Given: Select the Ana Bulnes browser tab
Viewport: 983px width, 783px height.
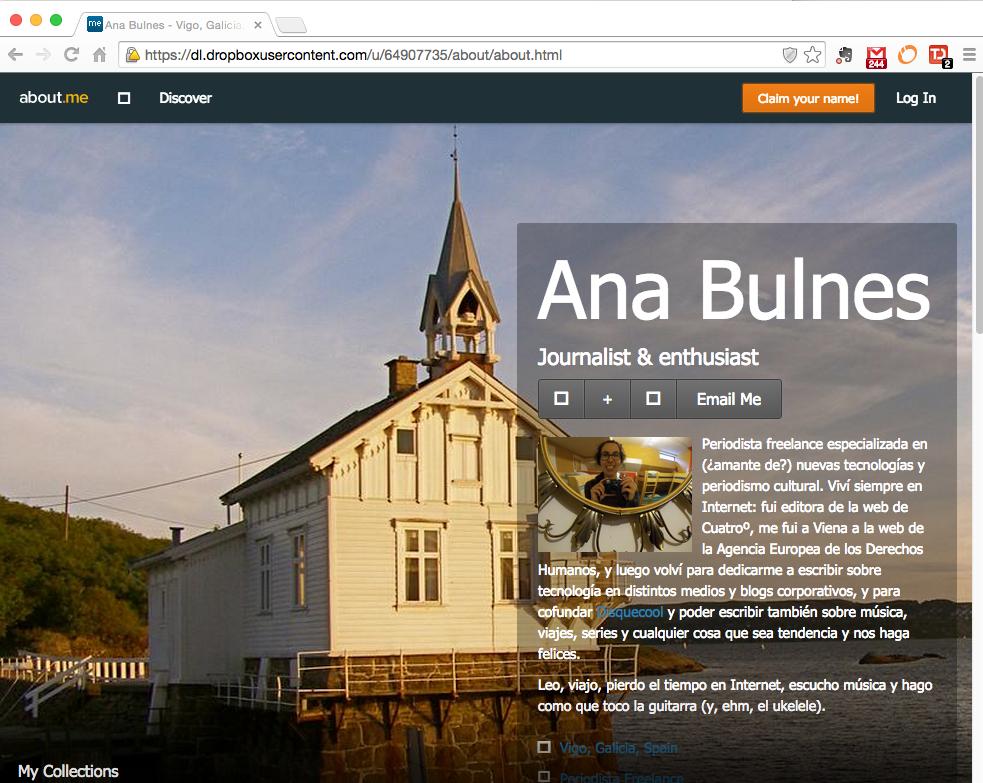Looking at the screenshot, I should (x=170, y=25).
